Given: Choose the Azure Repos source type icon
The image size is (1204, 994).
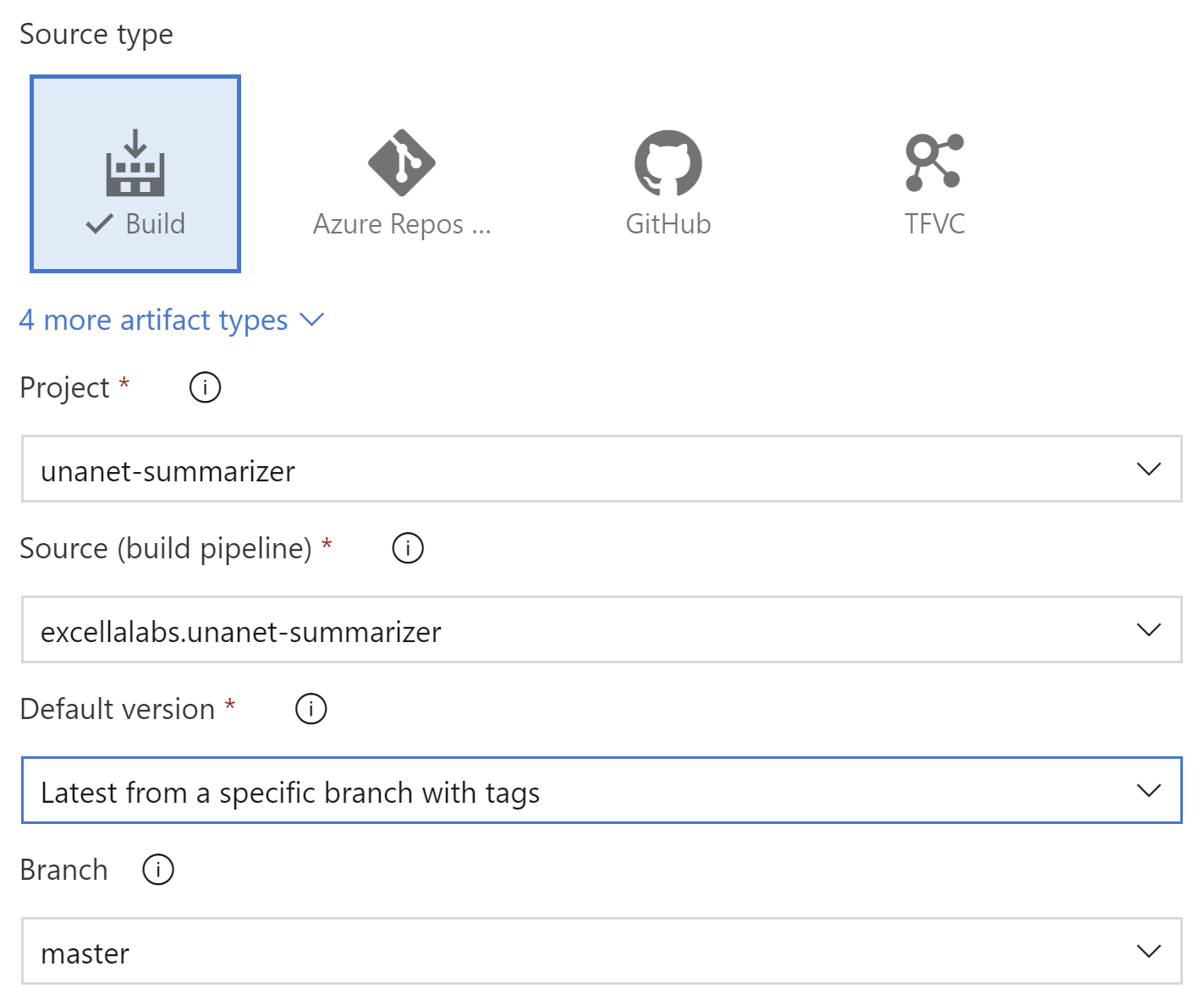Looking at the screenshot, I should (x=401, y=162).
